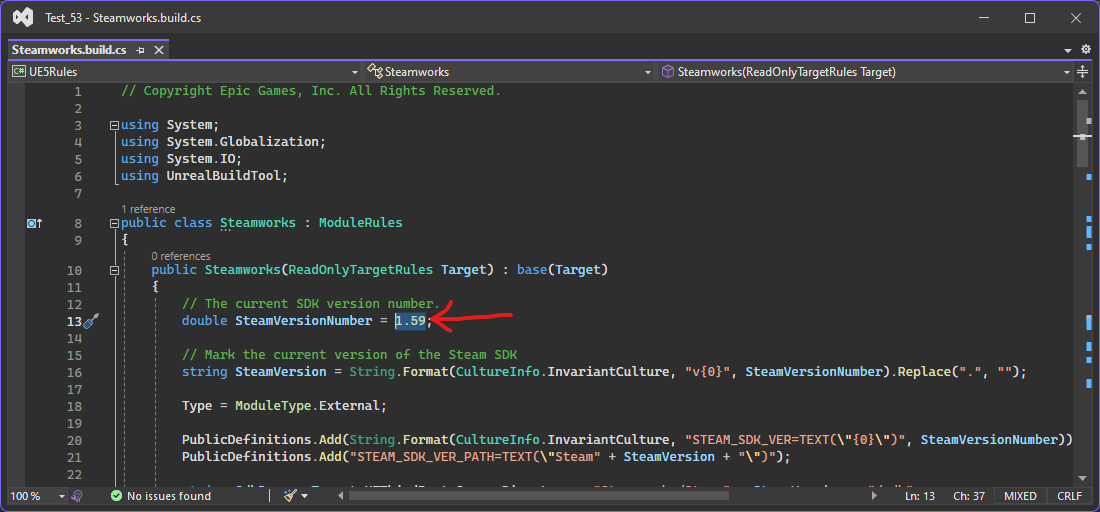
Task: Click the screwdriver quick actions icon
Action: pyautogui.click(x=90, y=321)
